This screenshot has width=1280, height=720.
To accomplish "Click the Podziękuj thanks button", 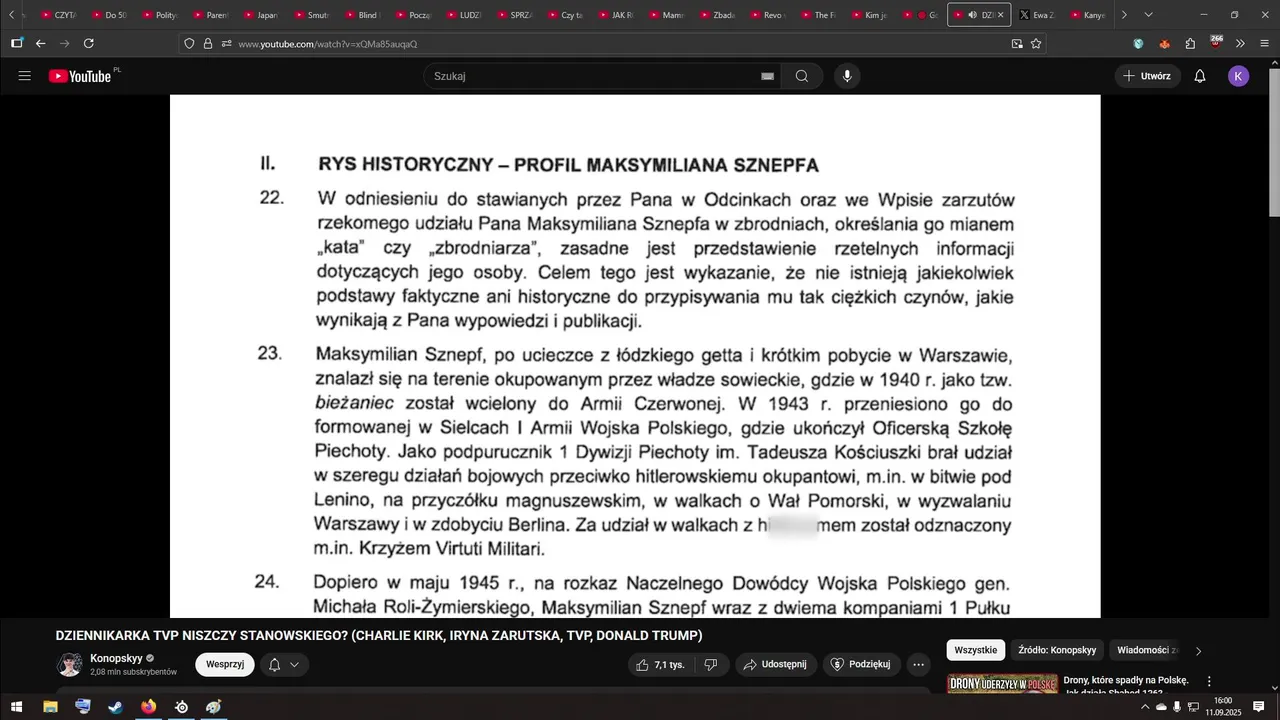I will click(861, 665).
